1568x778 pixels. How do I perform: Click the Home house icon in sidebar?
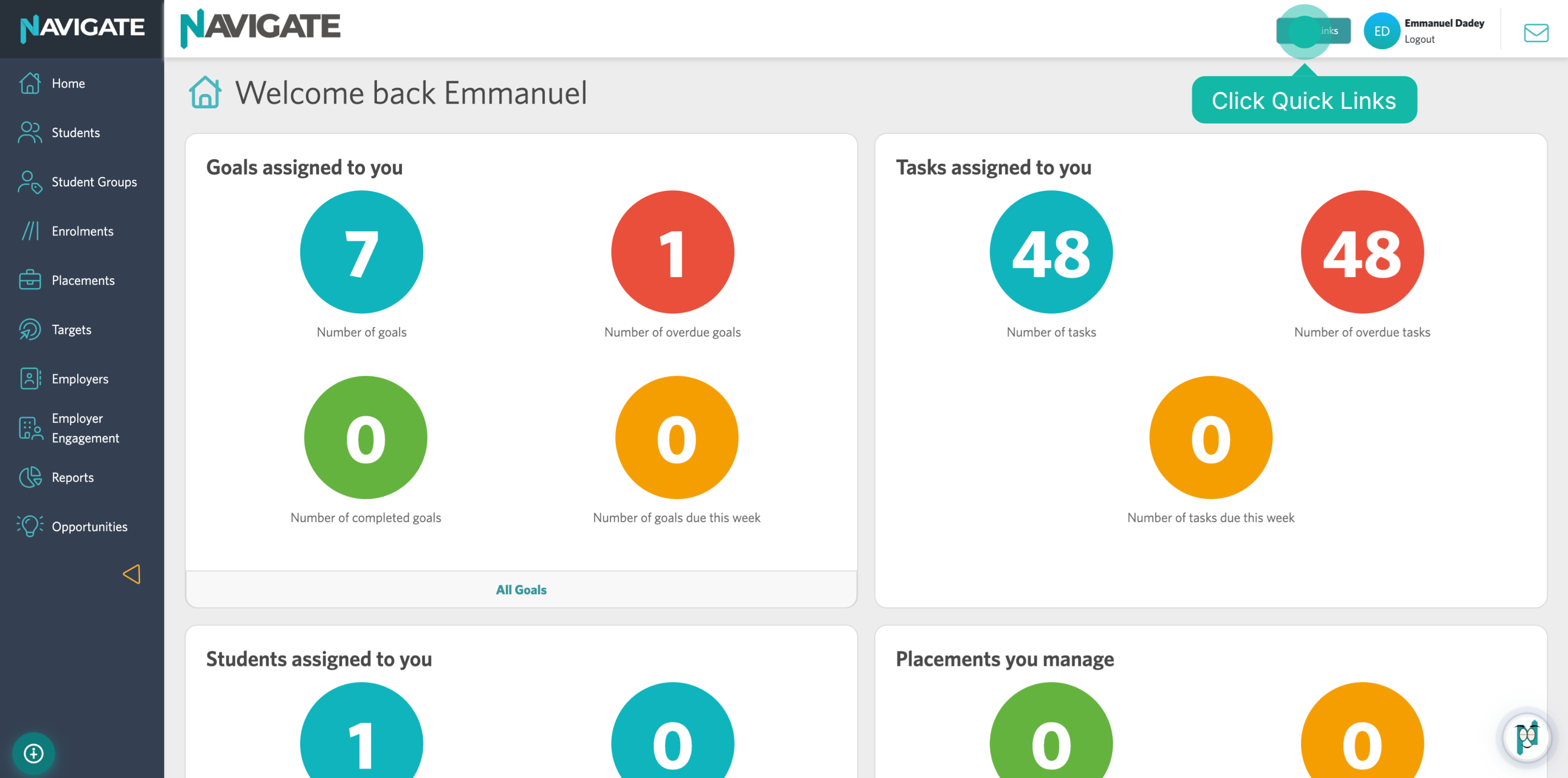coord(30,83)
